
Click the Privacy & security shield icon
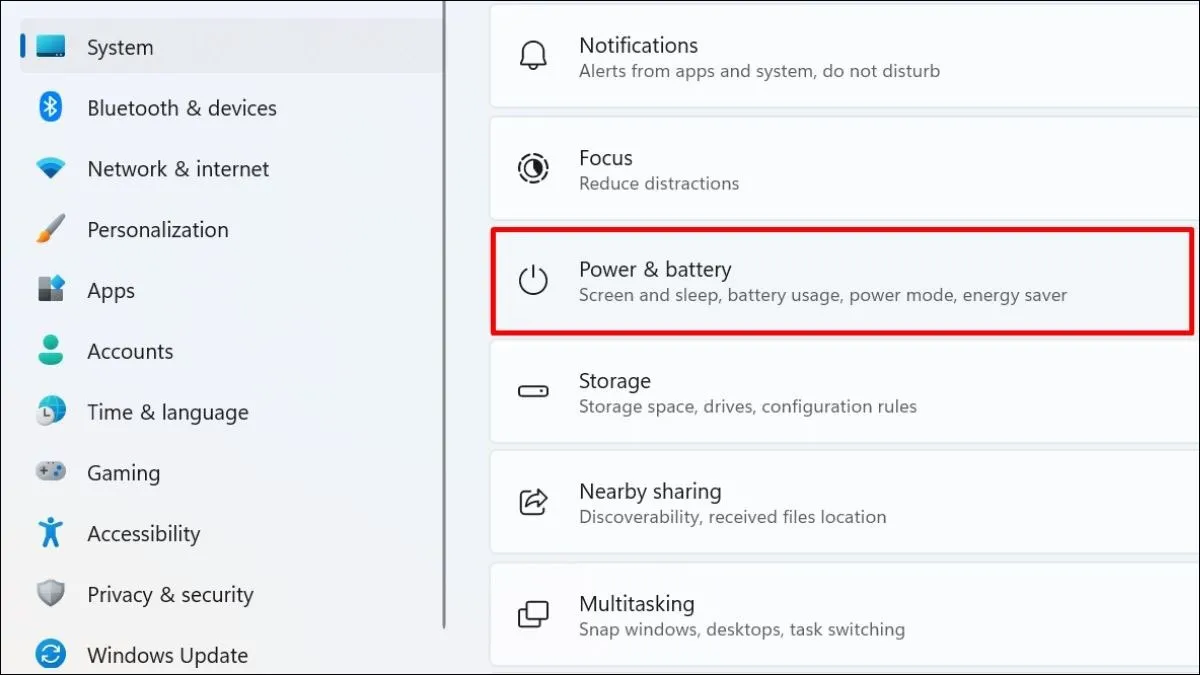coord(50,594)
